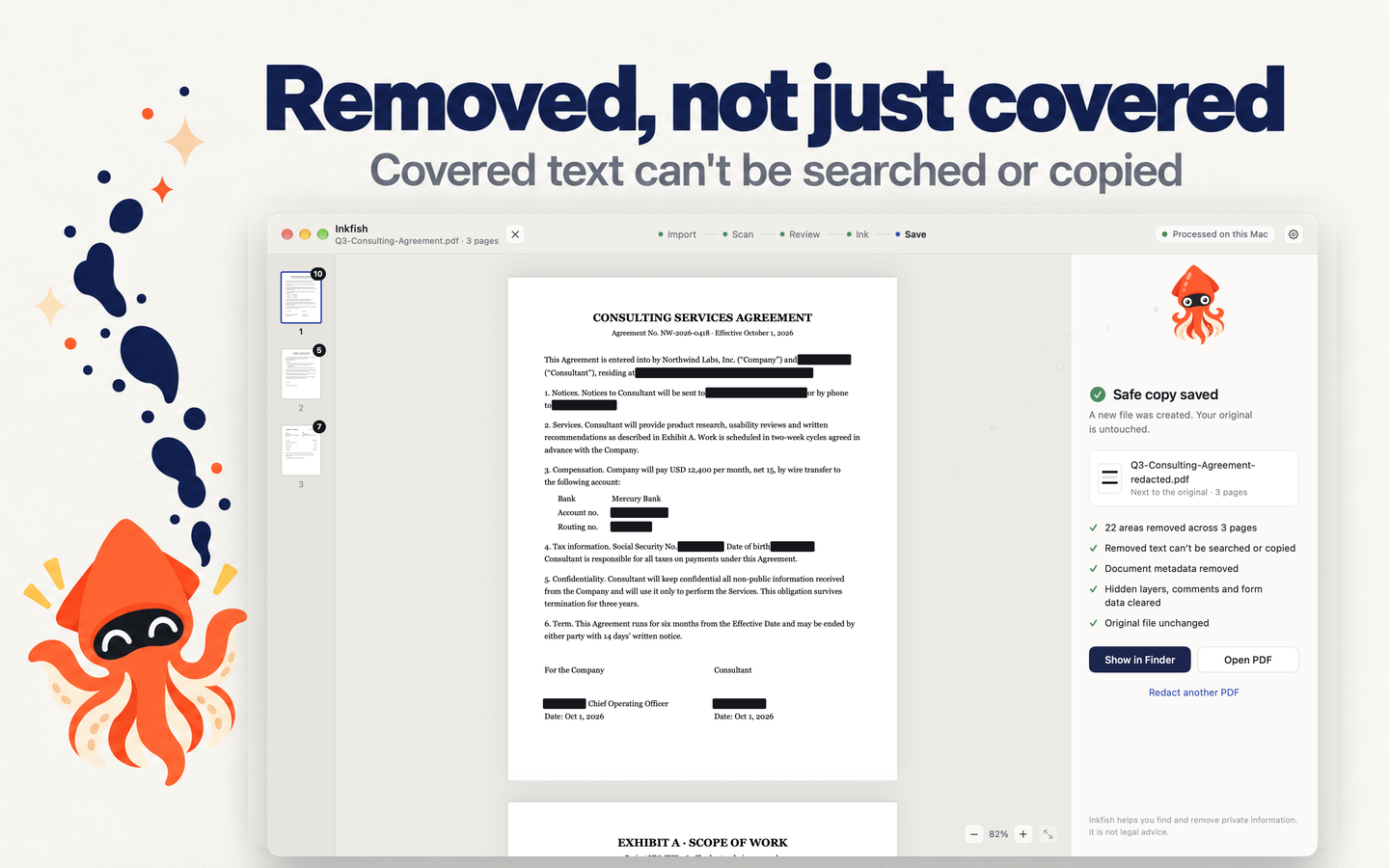Click the 82% zoom level value

coord(998,834)
